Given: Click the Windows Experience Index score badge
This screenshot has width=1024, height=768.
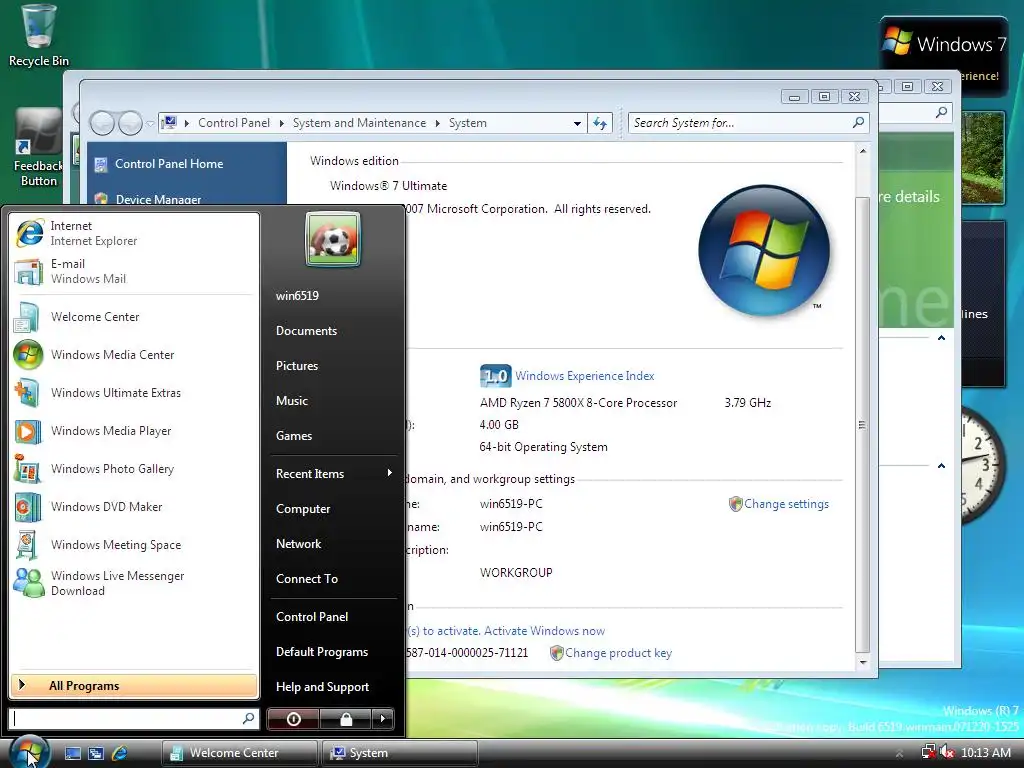Looking at the screenshot, I should pyautogui.click(x=495, y=376).
